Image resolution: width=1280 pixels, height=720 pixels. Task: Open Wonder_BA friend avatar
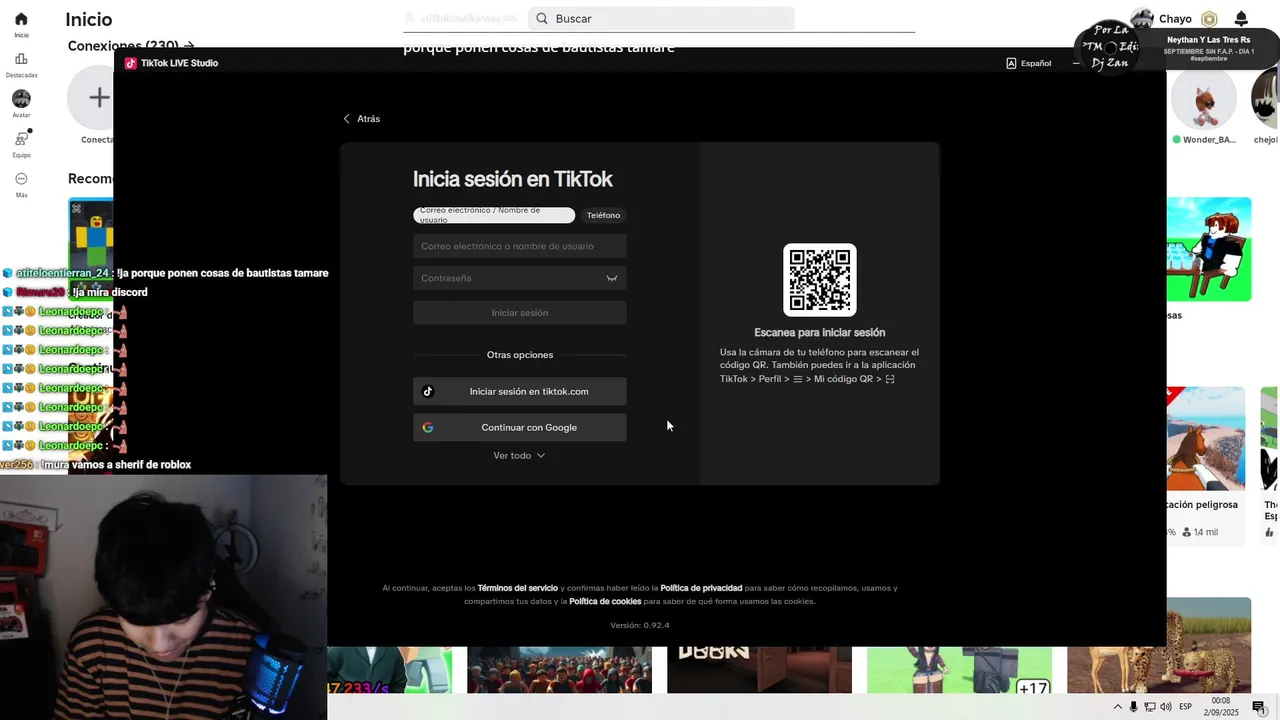[x=1203, y=100]
